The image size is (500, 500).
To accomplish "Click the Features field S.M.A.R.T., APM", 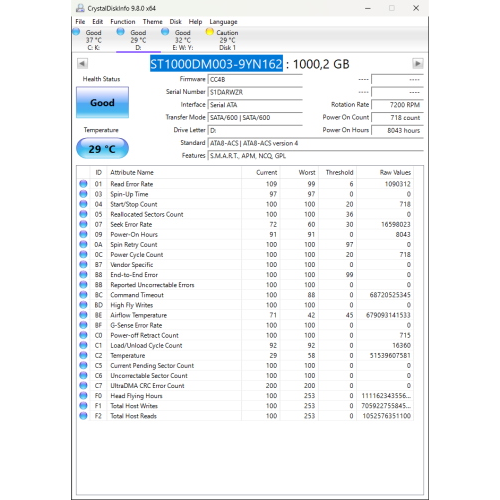I will pyautogui.click(x=315, y=156).
